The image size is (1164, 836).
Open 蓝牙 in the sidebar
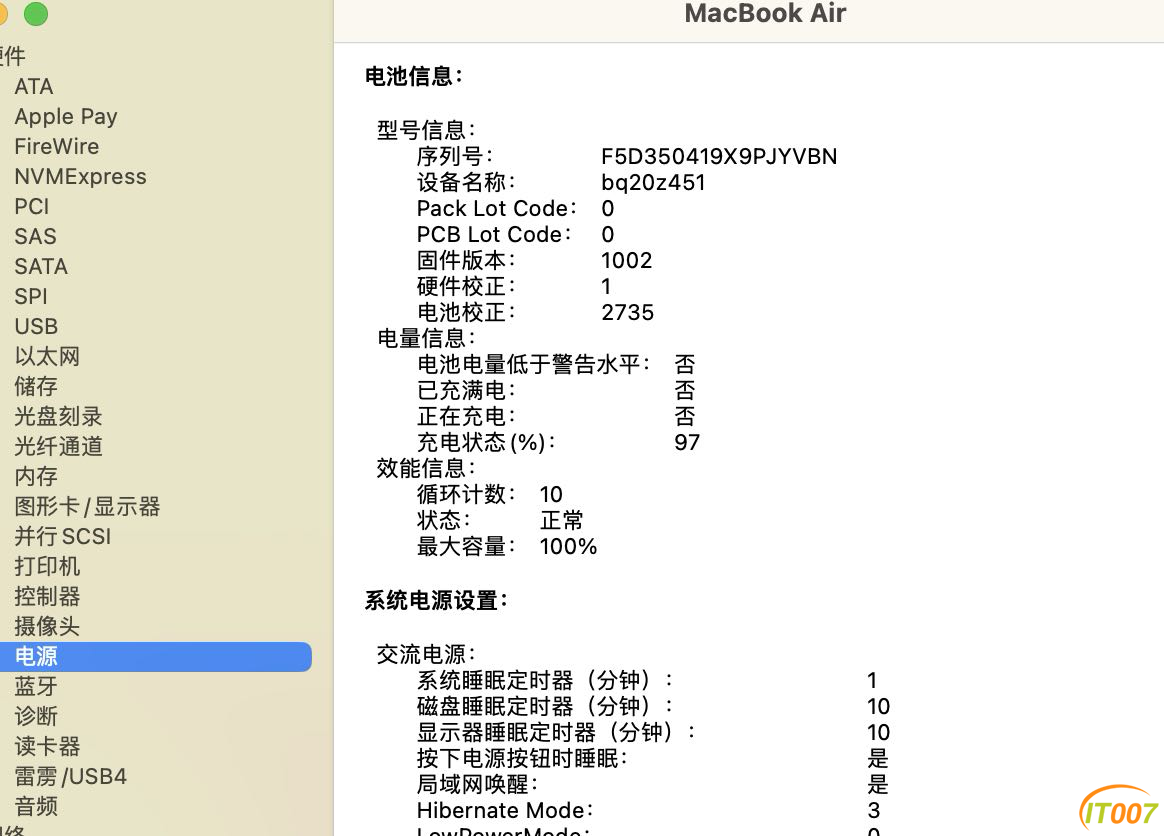coord(36,686)
